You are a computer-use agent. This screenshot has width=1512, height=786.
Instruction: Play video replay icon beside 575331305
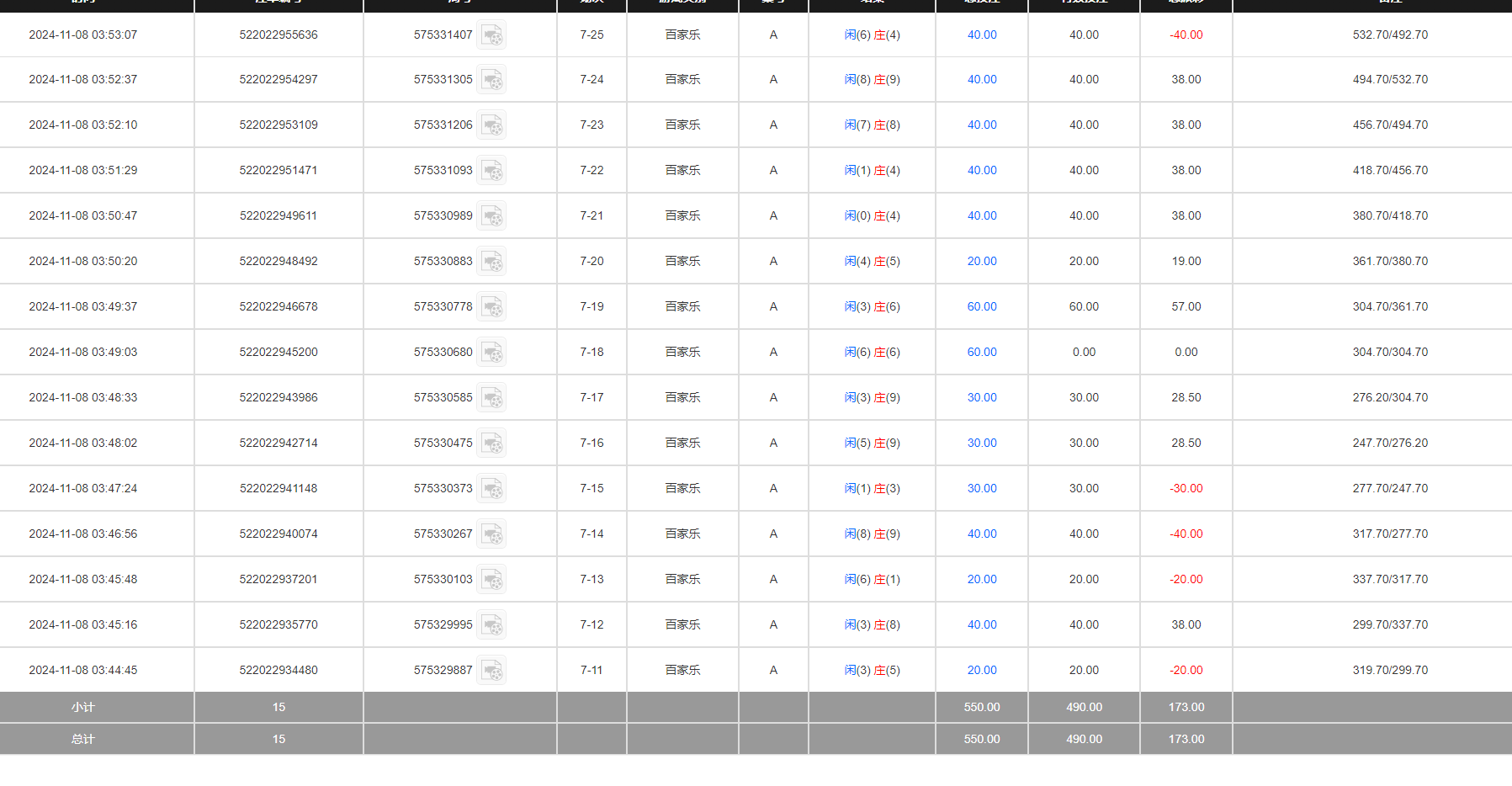pyautogui.click(x=491, y=80)
